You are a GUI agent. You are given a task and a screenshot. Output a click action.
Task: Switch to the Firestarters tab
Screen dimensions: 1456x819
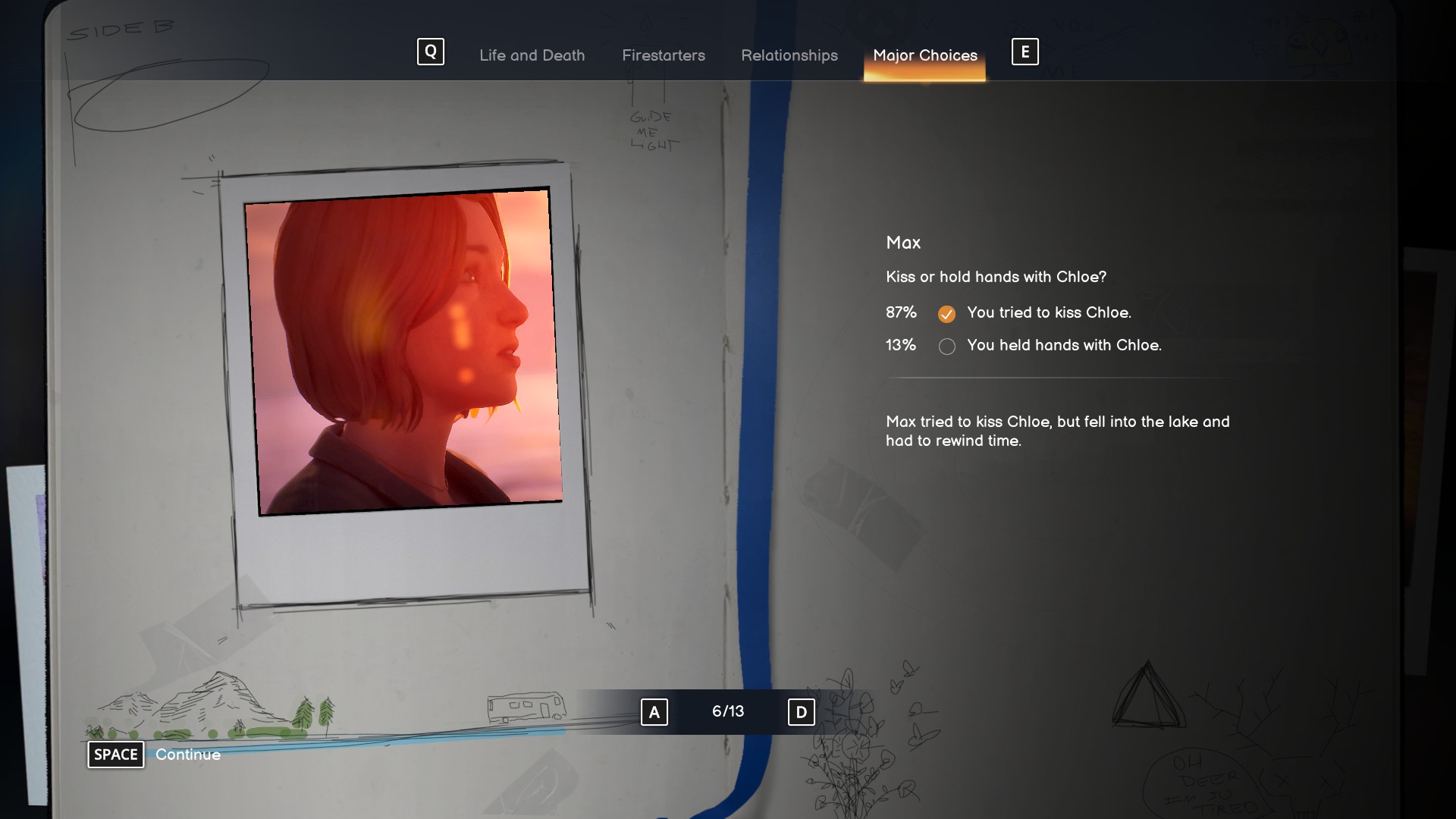pyautogui.click(x=663, y=55)
